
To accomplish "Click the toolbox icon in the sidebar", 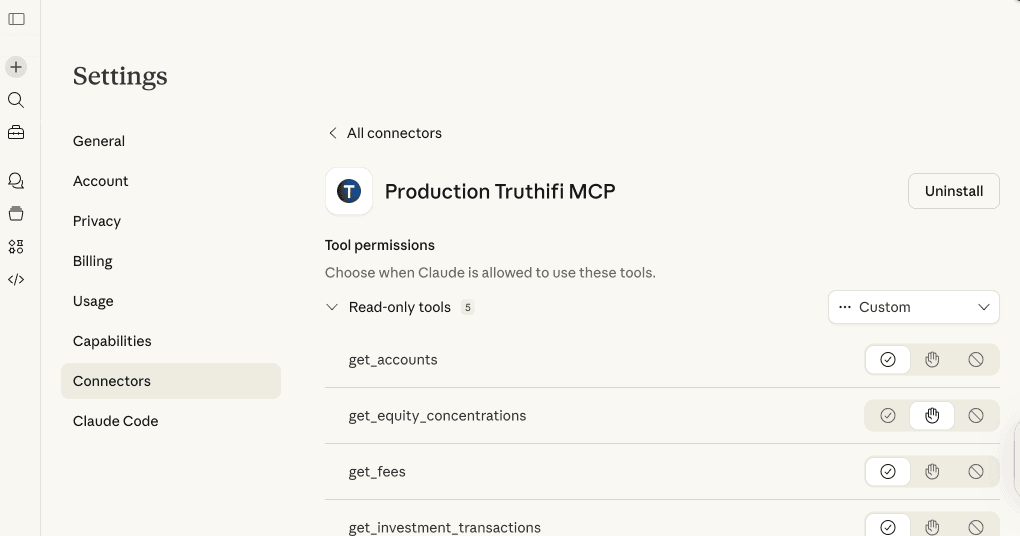I will pos(16,132).
